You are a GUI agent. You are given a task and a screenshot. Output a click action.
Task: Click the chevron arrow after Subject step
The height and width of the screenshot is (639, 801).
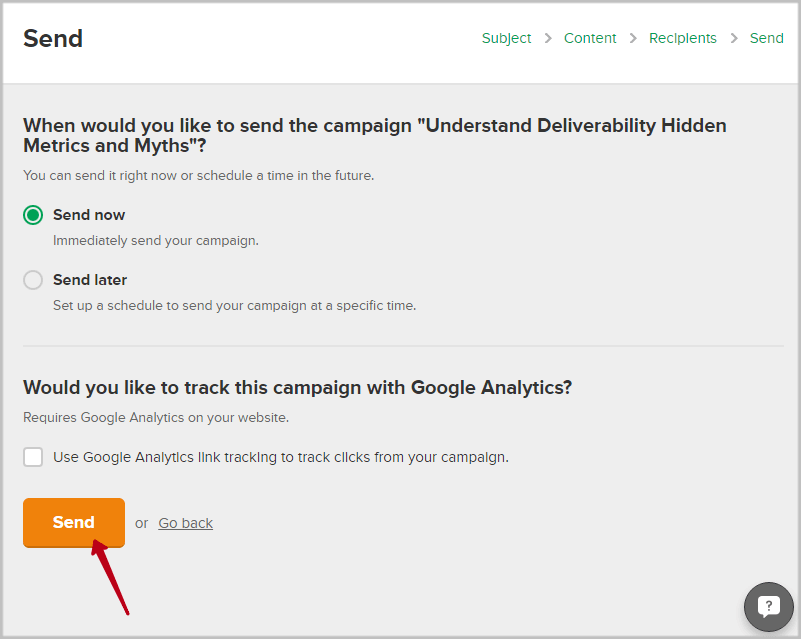548,39
